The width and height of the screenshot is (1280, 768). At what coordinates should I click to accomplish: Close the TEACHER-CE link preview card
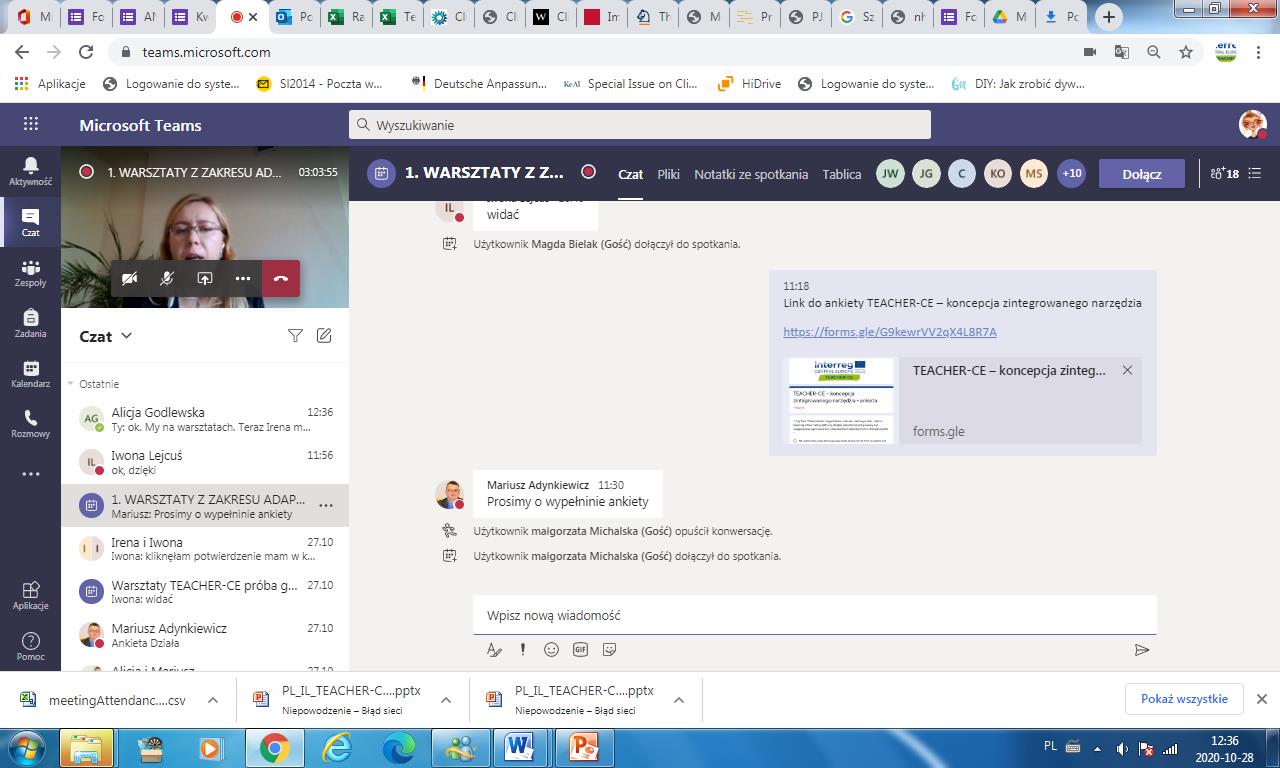click(1127, 370)
